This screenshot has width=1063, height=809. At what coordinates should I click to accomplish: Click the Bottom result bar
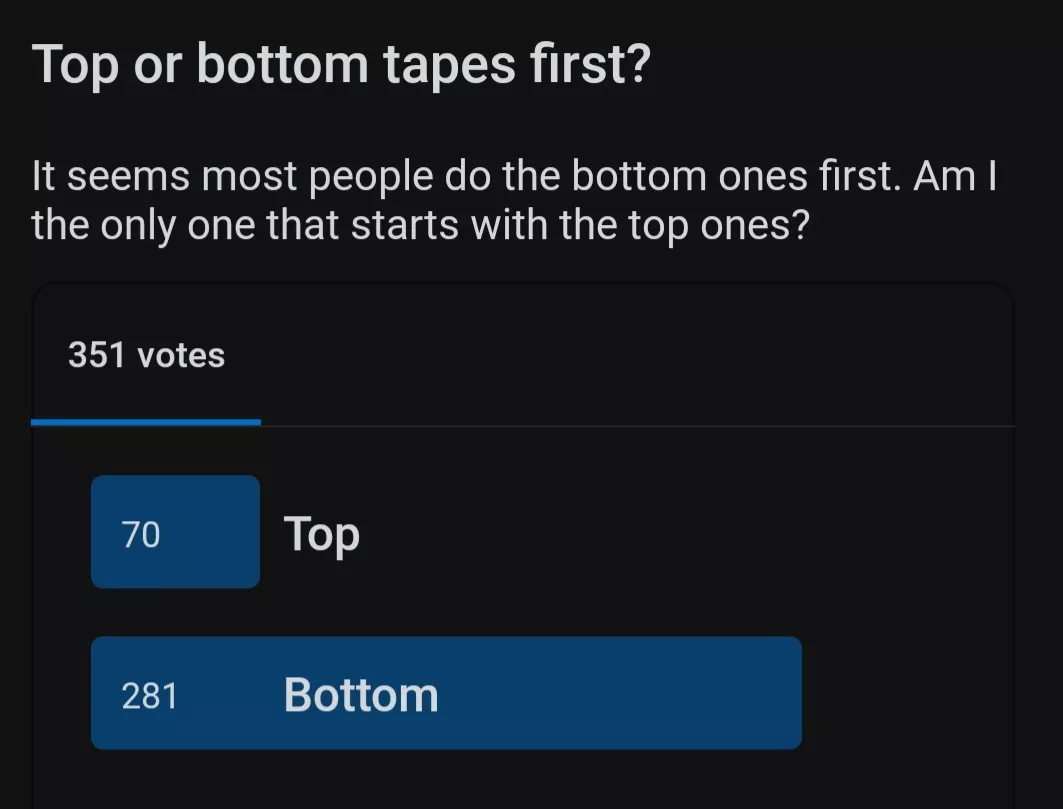tap(447, 692)
